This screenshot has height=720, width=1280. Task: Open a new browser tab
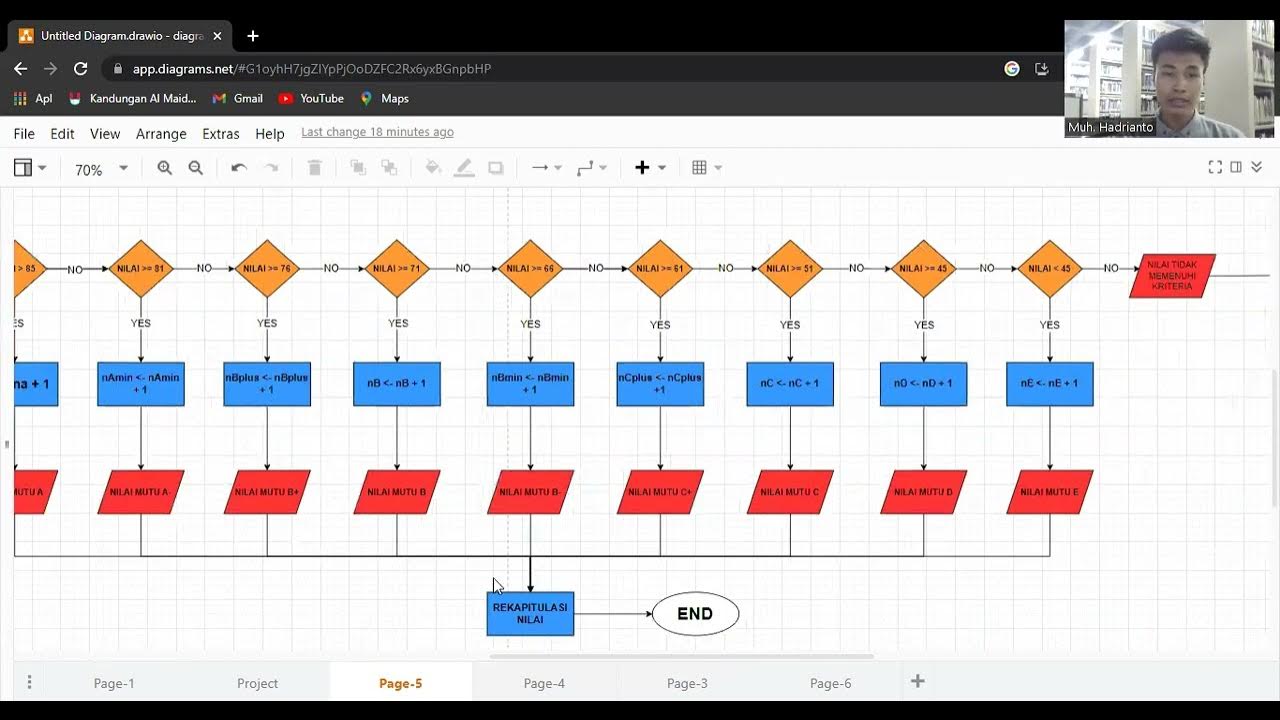tap(253, 36)
